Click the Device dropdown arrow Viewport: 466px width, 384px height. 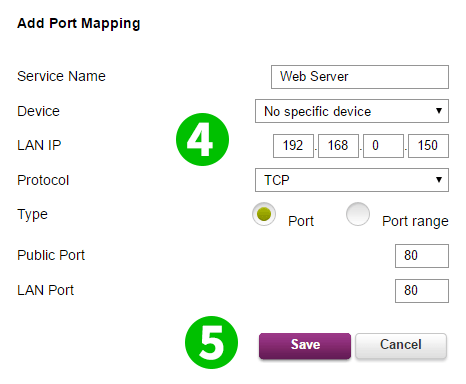coord(439,111)
